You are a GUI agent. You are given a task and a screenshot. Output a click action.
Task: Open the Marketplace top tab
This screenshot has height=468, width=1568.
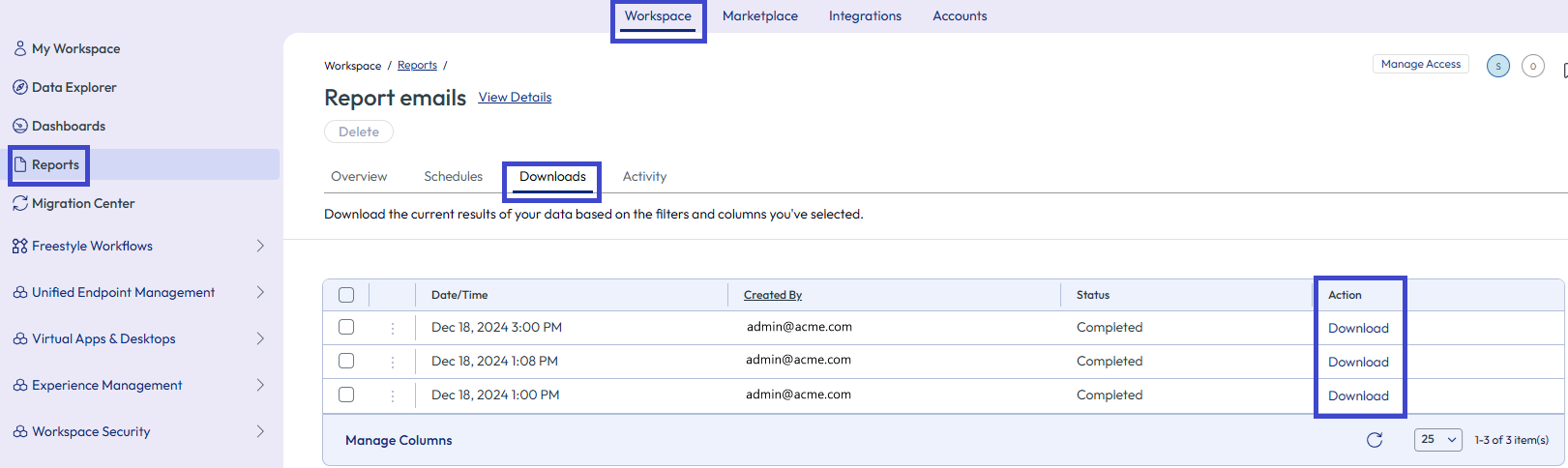760,16
